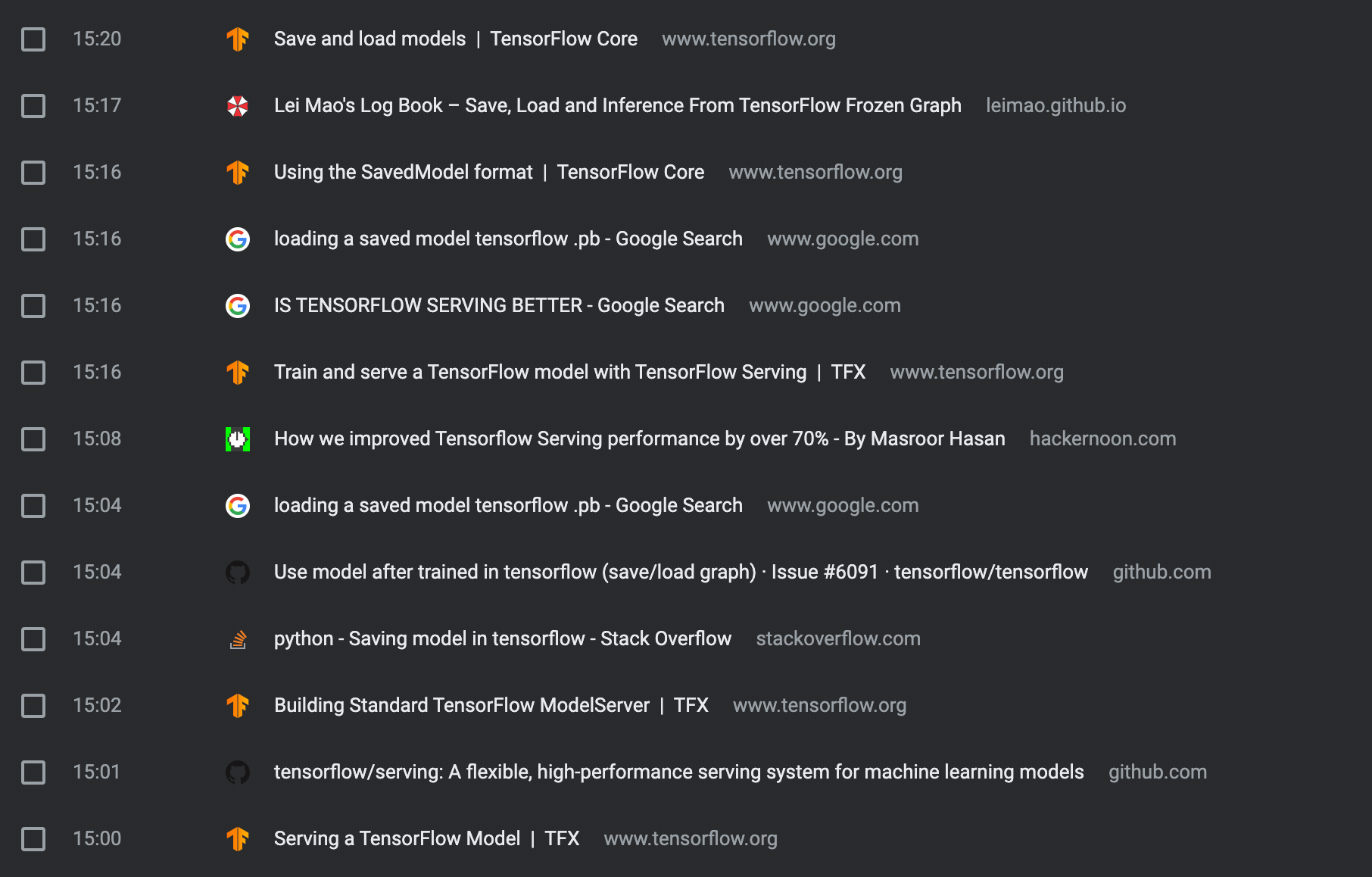
Task: Click the Lei Mao's Log Book favicon
Action: click(x=238, y=105)
